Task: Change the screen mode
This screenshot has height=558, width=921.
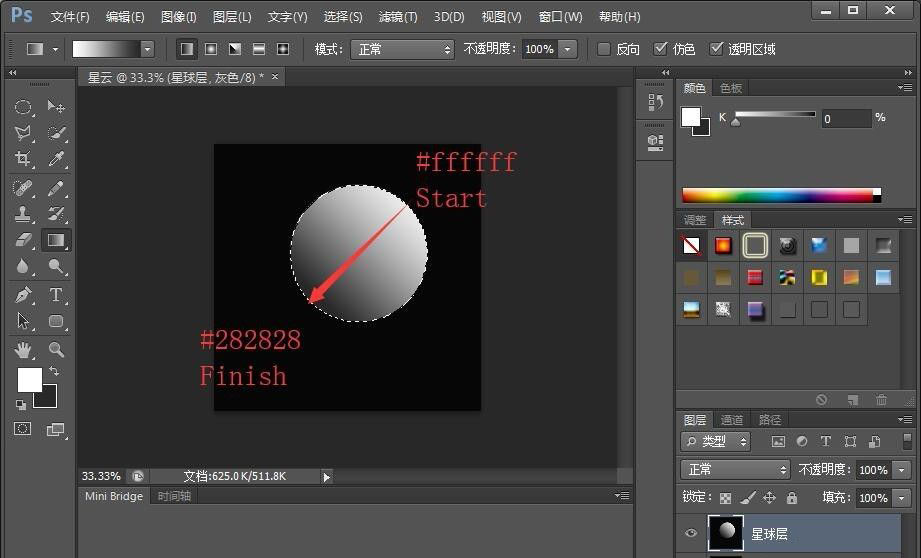Action: [56, 429]
